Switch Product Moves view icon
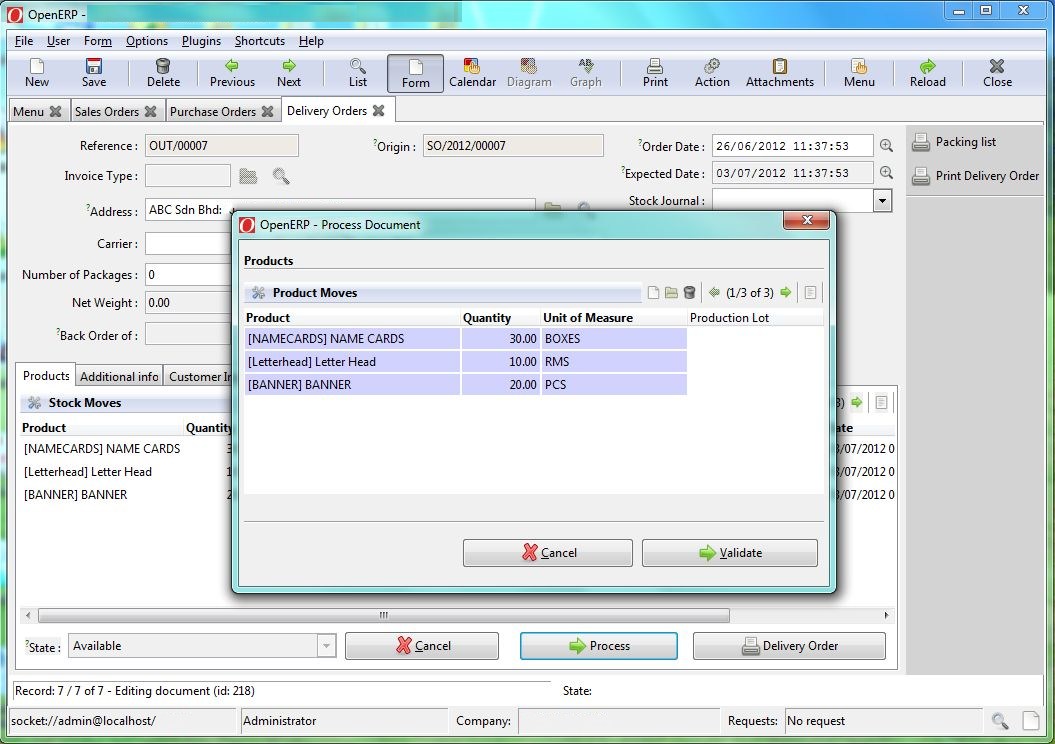This screenshot has height=744, width=1055. pyautogui.click(x=810, y=293)
